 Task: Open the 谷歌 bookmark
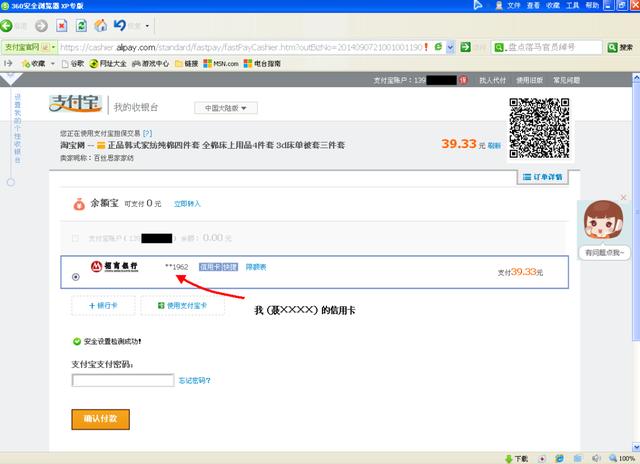click(x=73, y=64)
